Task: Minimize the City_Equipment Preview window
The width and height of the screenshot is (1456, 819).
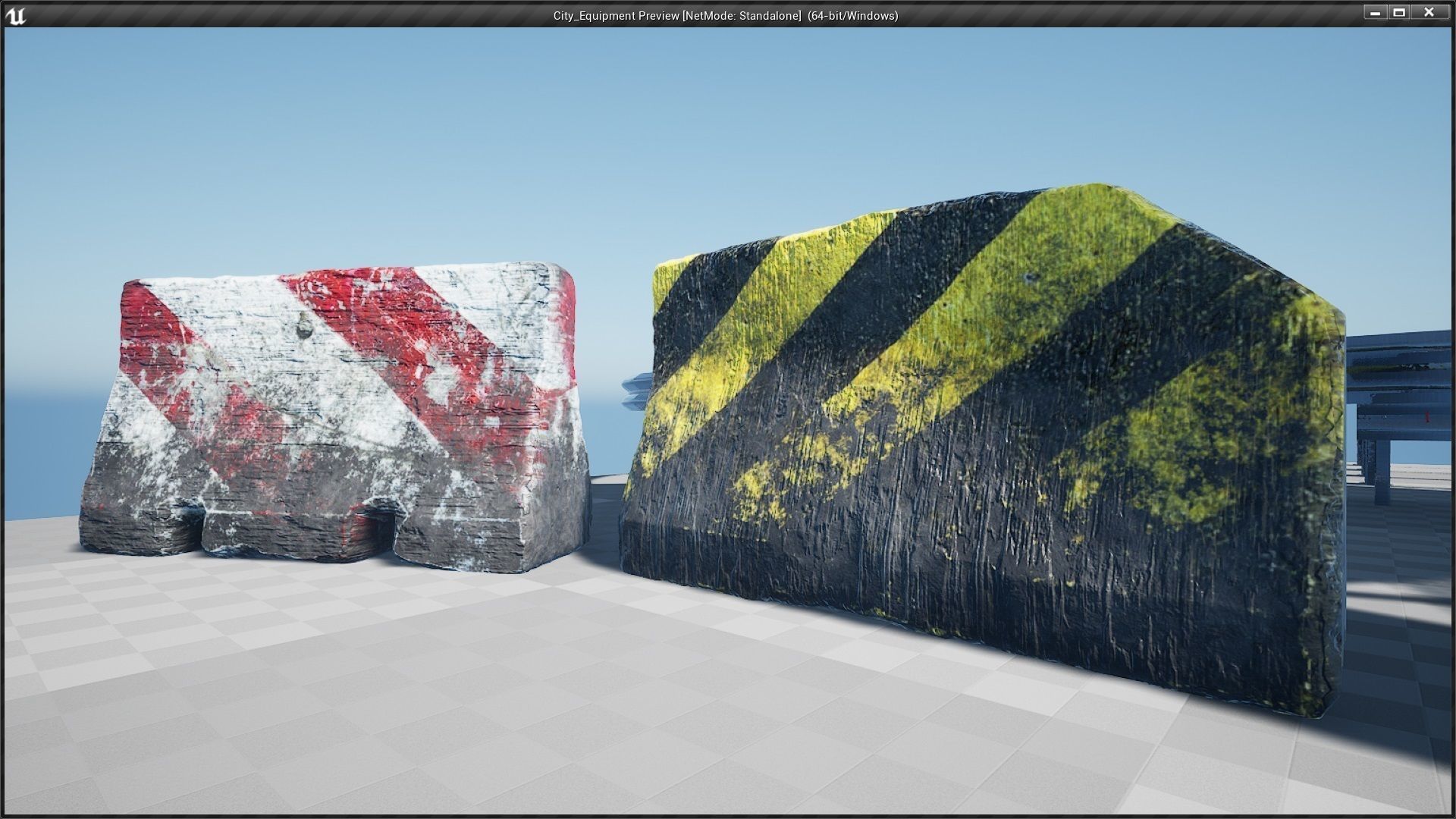Action: [x=1375, y=12]
